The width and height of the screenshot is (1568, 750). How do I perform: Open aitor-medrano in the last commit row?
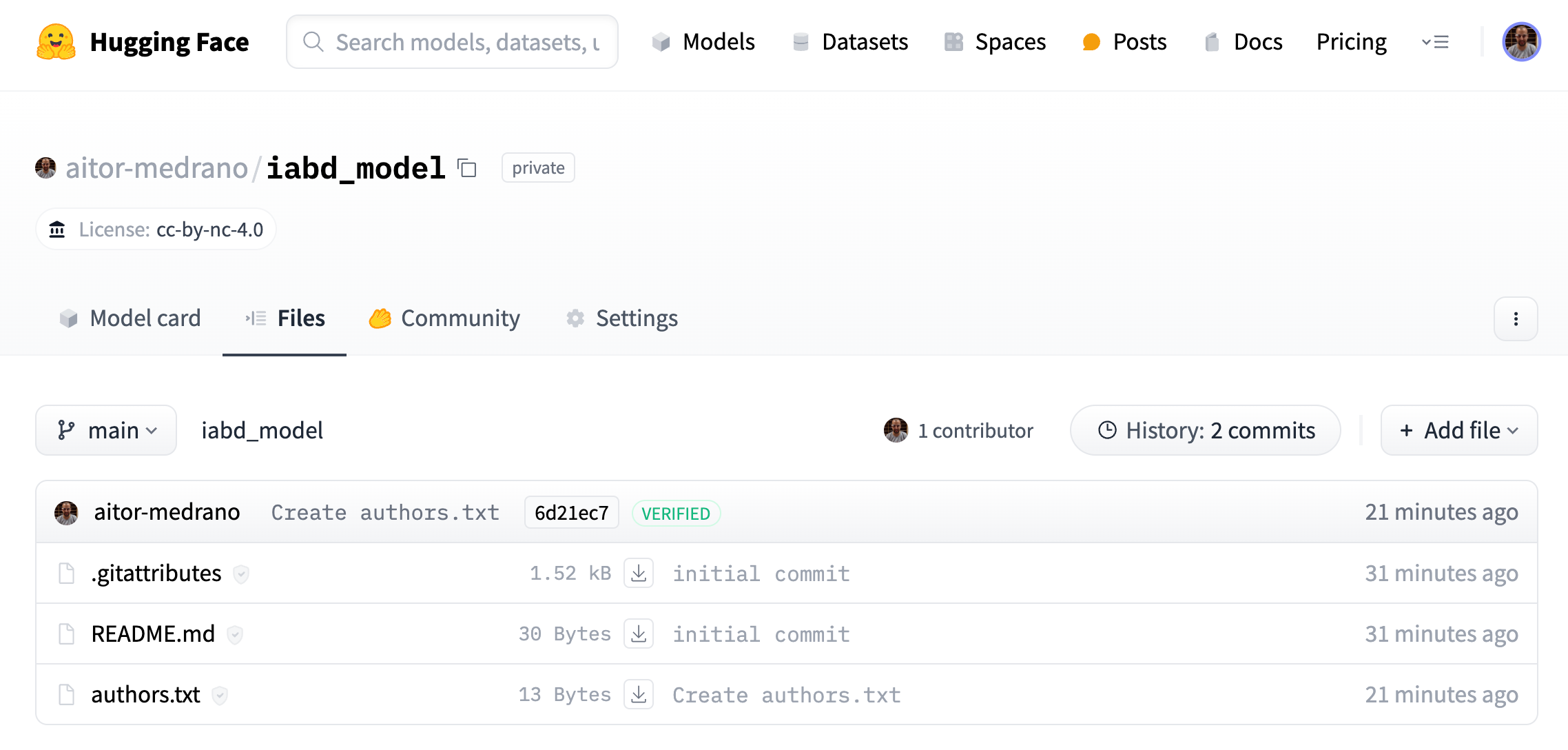(x=167, y=513)
